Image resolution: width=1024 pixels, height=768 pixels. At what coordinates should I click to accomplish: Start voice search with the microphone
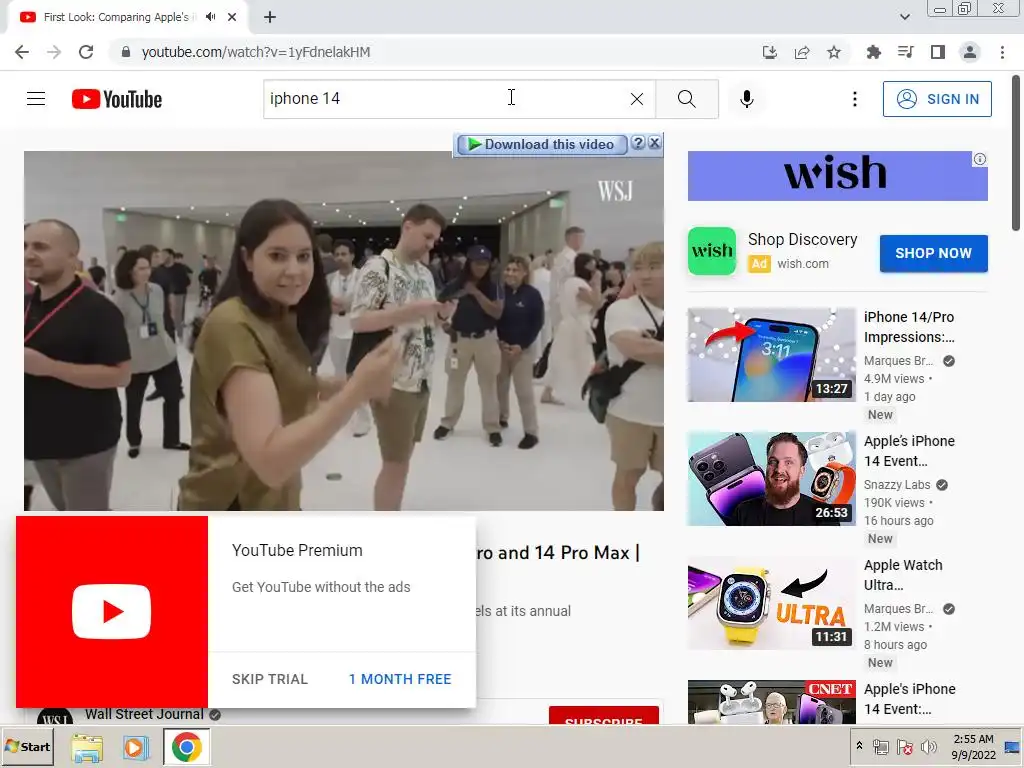click(x=747, y=99)
